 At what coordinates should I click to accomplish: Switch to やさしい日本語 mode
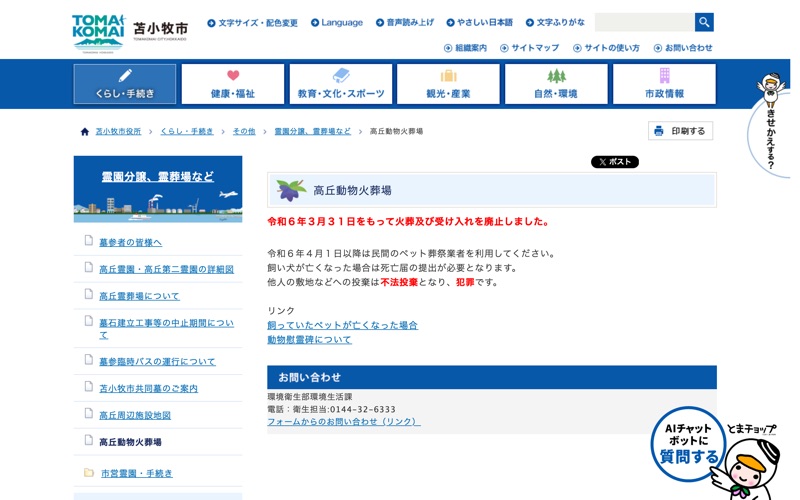click(480, 22)
